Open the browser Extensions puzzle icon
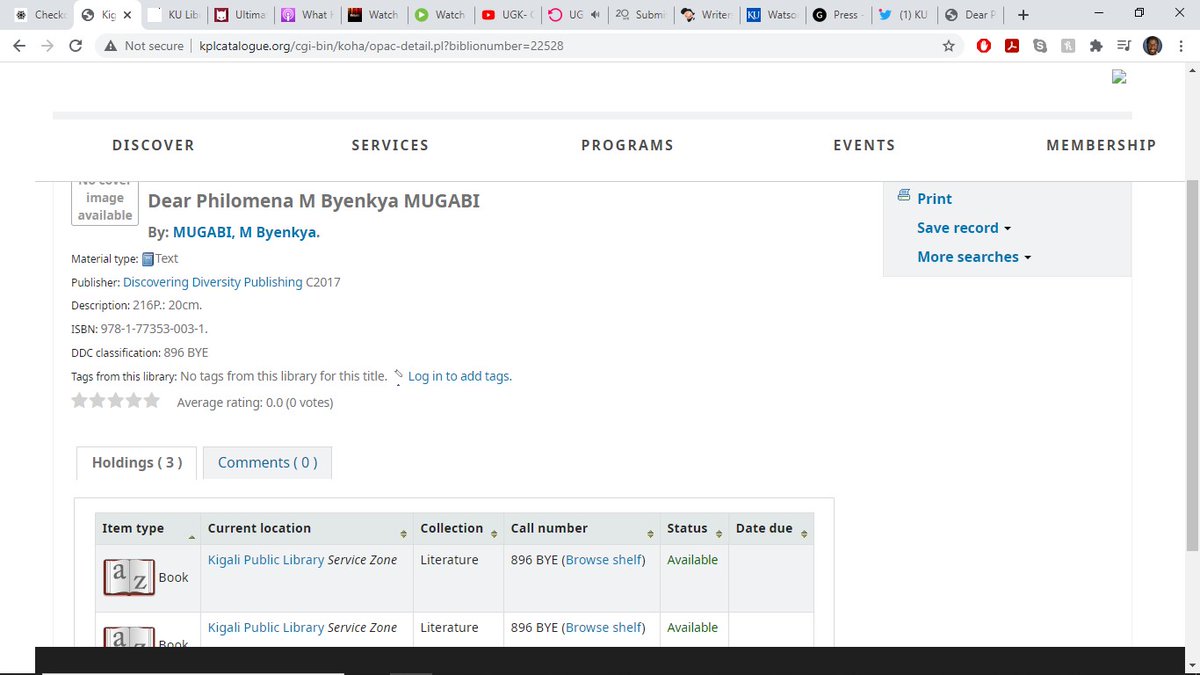This screenshot has width=1200, height=675. point(1096,46)
